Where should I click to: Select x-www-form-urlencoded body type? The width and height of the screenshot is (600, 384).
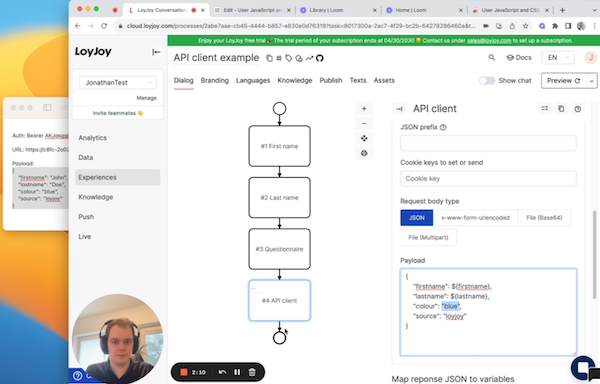475,218
